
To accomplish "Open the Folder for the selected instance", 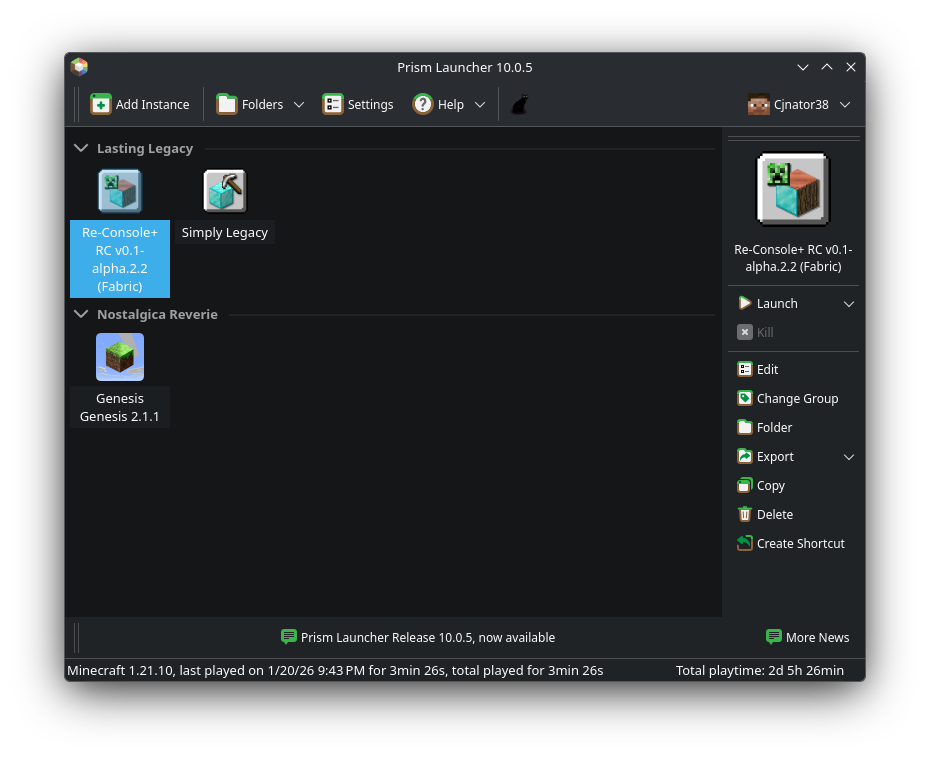I will pos(743,427).
